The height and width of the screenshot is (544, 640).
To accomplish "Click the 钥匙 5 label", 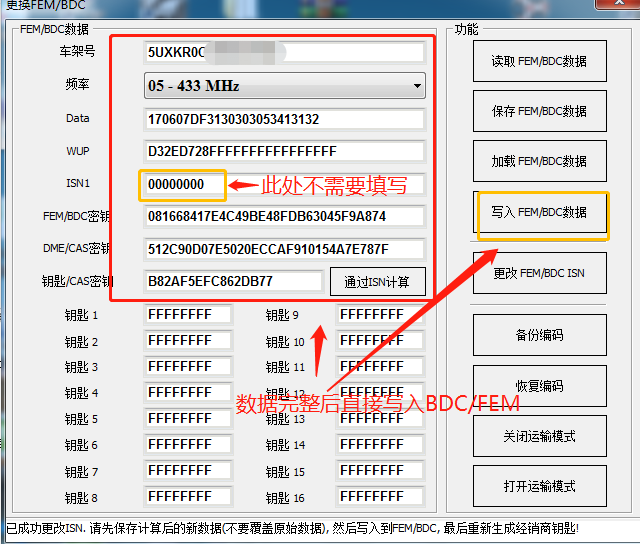I will 81,419.
